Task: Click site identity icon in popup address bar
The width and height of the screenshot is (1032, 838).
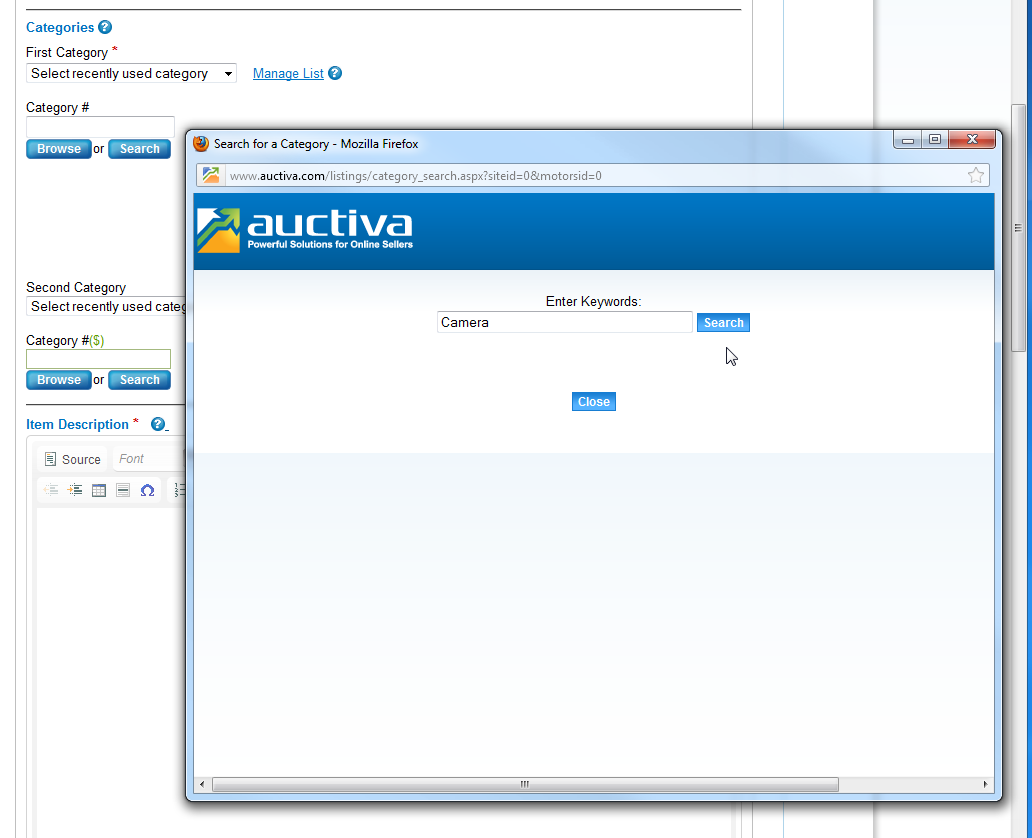Action: point(211,175)
